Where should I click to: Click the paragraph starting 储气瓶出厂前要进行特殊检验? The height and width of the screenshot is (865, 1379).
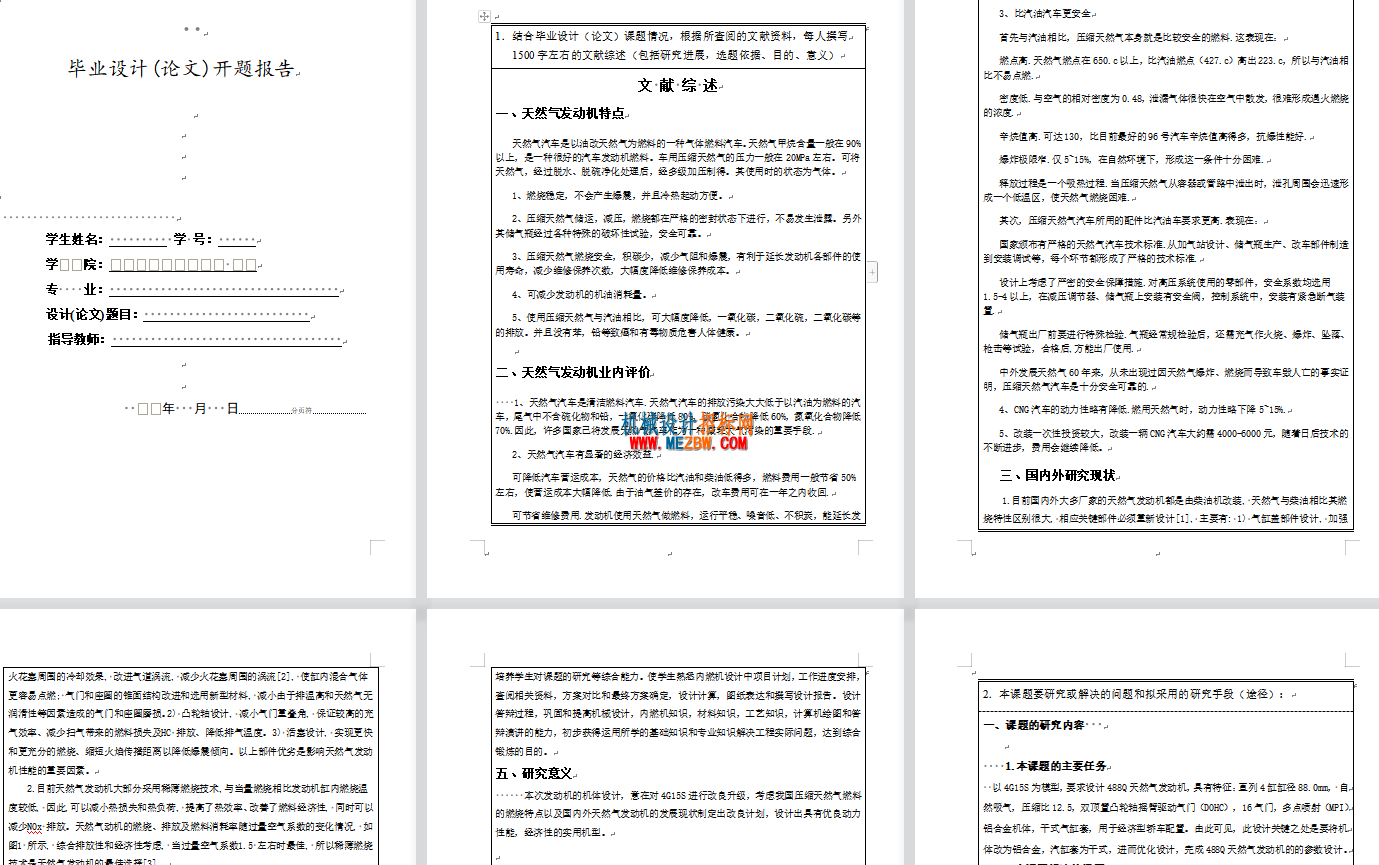(1165, 341)
